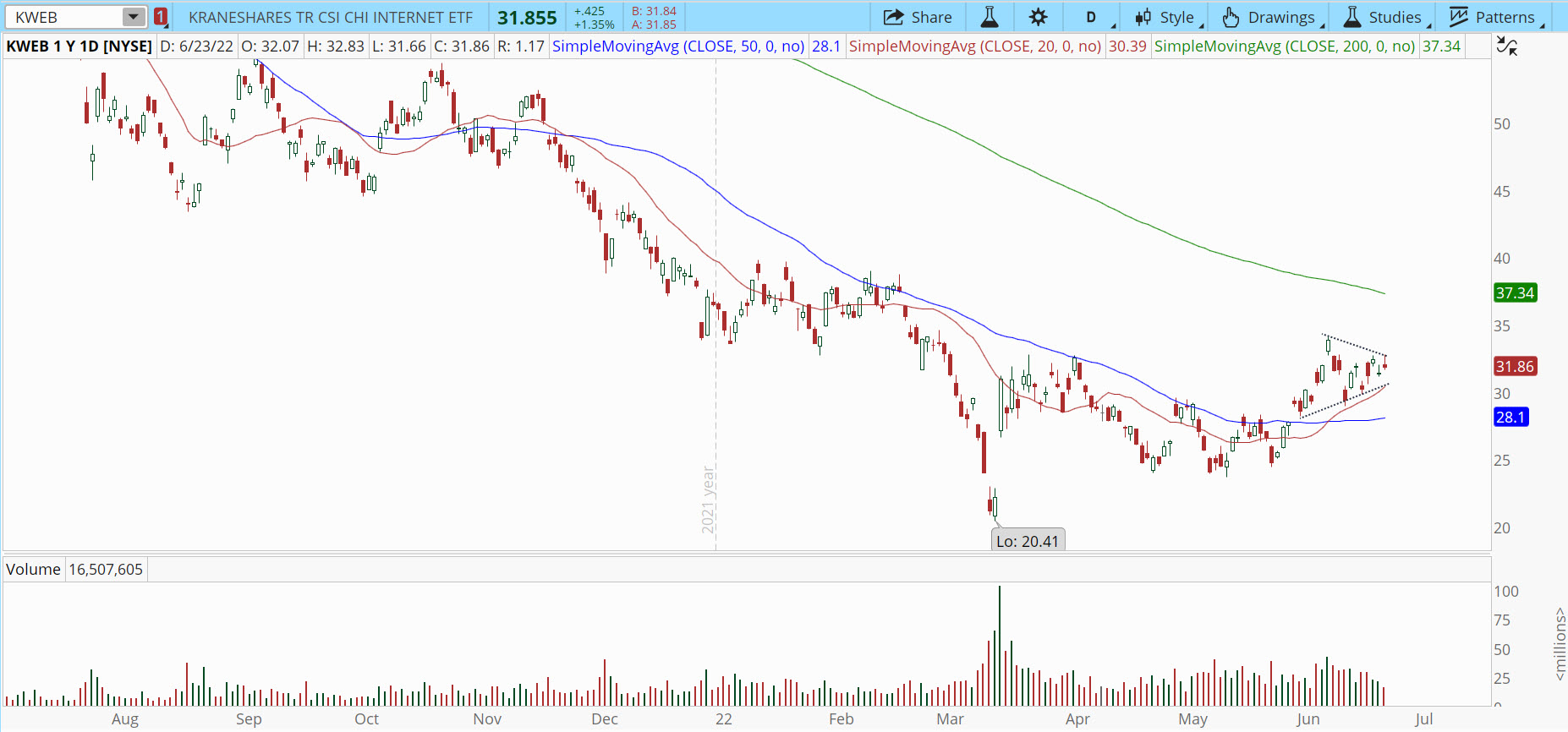Click the Mar label on time axis
The width and height of the screenshot is (1568, 732).
click(x=951, y=719)
